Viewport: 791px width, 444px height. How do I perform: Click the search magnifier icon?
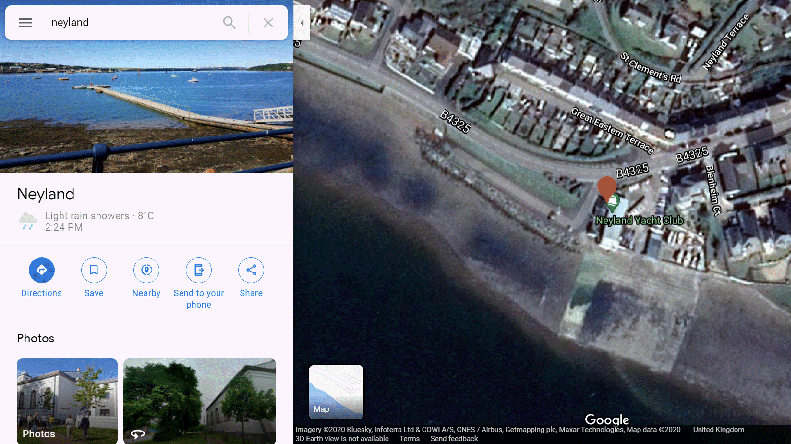(x=230, y=22)
